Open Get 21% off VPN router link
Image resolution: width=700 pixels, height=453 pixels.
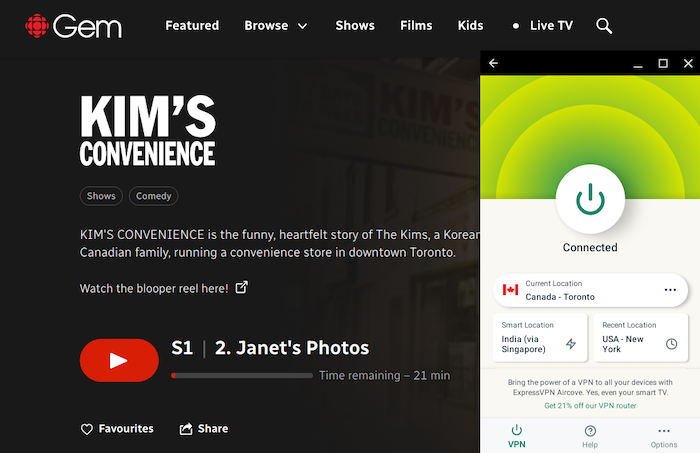(590, 406)
